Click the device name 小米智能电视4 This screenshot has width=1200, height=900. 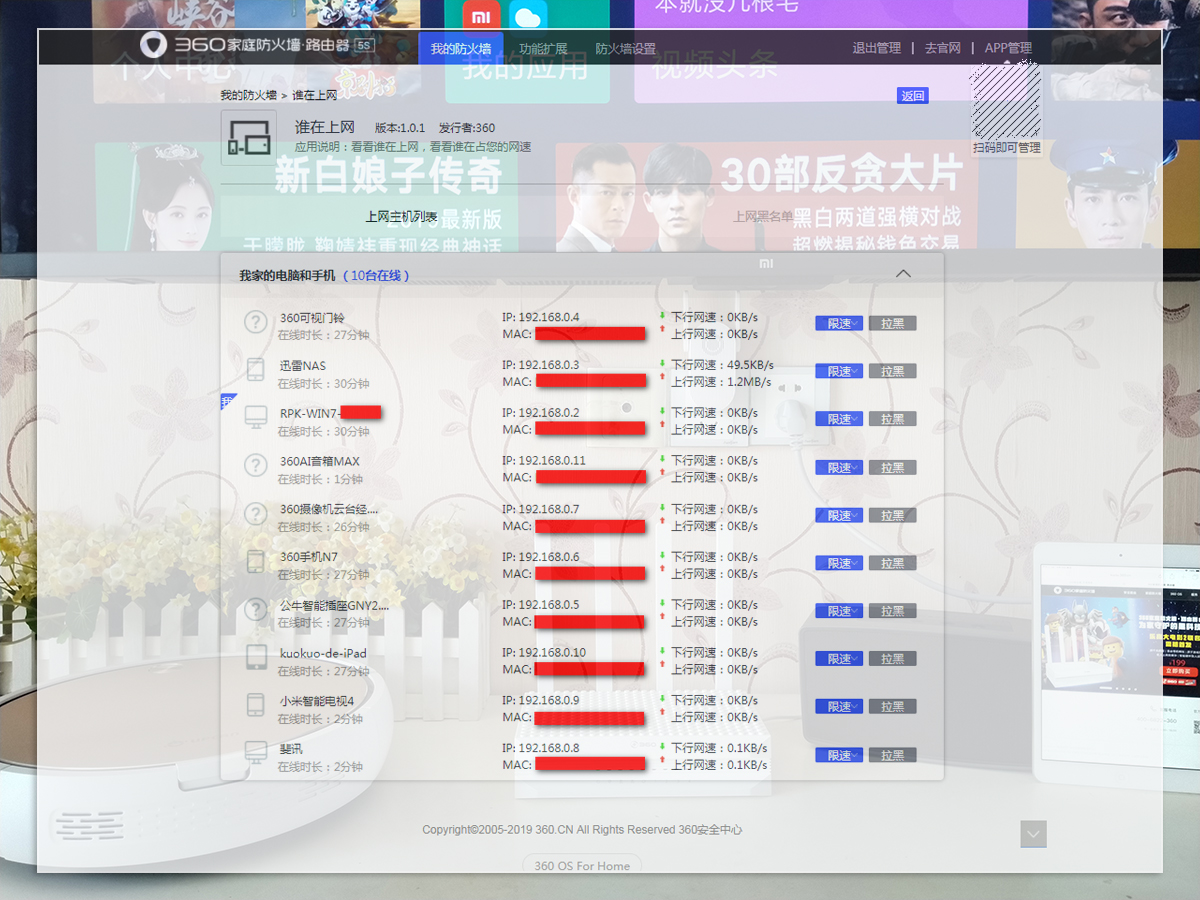[x=317, y=701]
